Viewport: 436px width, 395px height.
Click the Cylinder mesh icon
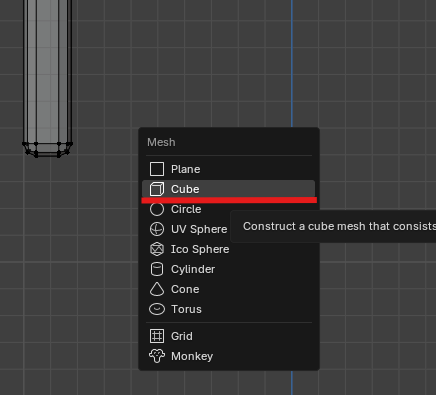(x=157, y=269)
